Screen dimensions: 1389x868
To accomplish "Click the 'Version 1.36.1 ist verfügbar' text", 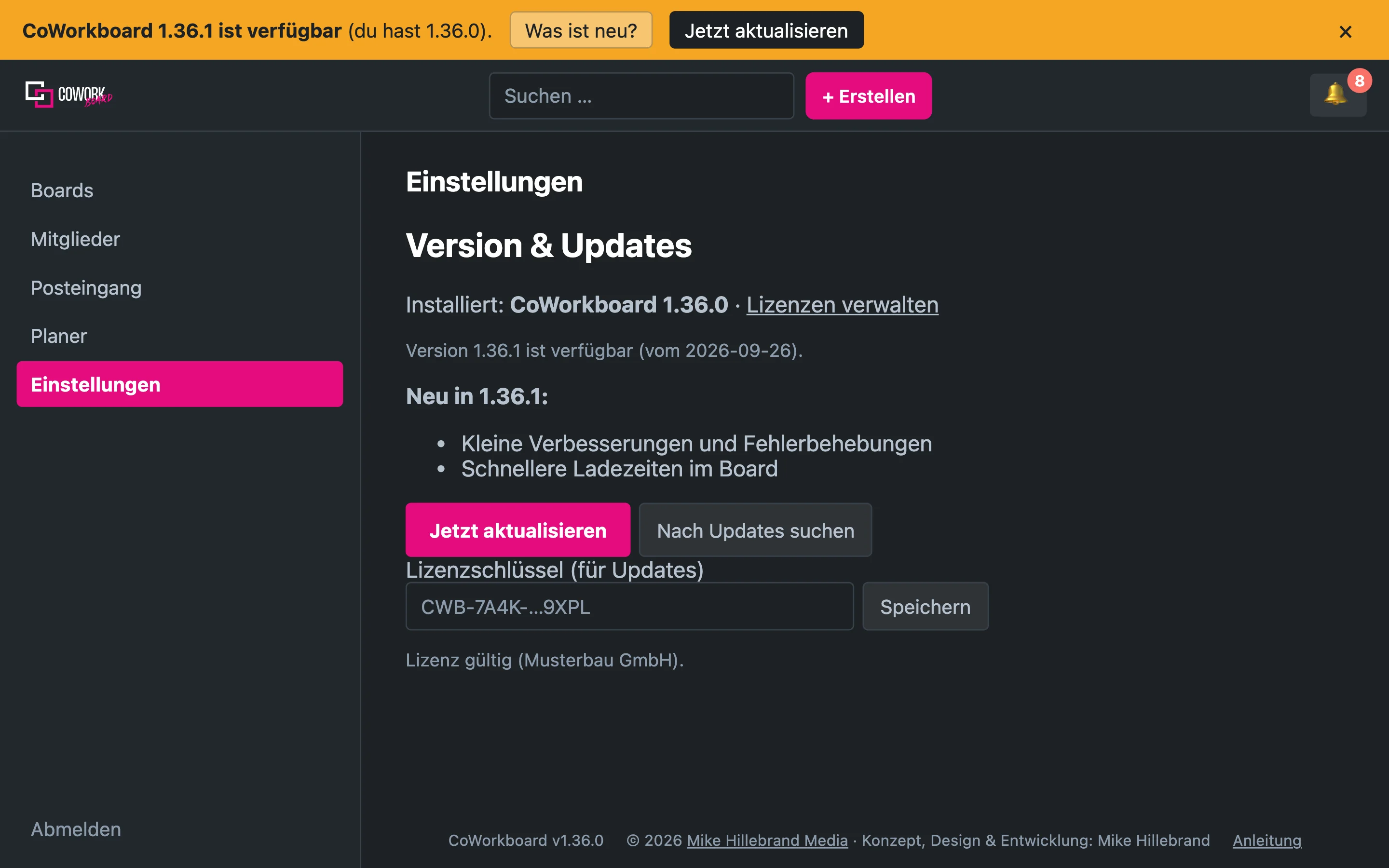I will 519,350.
